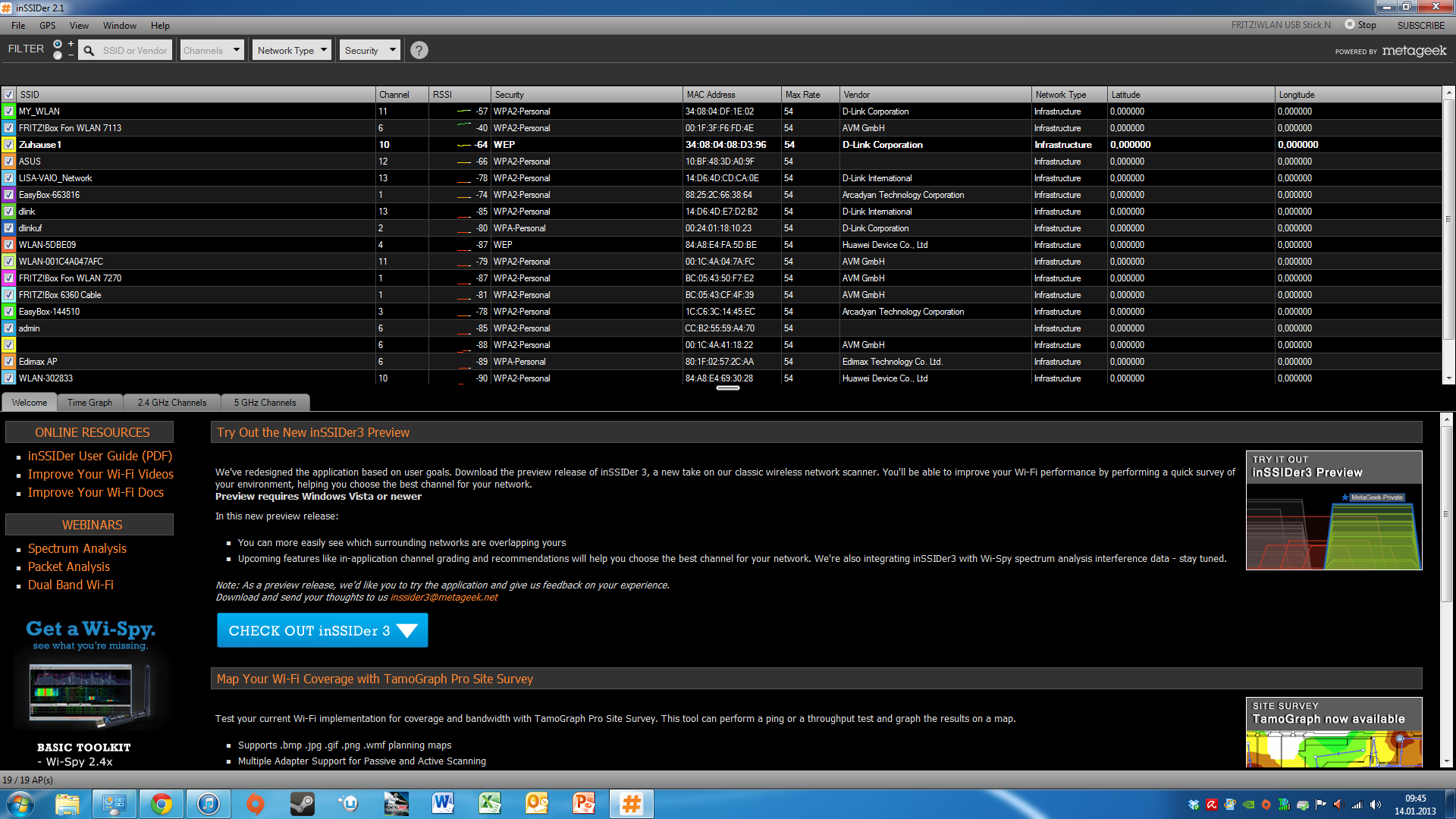The width and height of the screenshot is (1456, 819).
Task: Open Origin from the taskbar
Action: tap(255, 804)
